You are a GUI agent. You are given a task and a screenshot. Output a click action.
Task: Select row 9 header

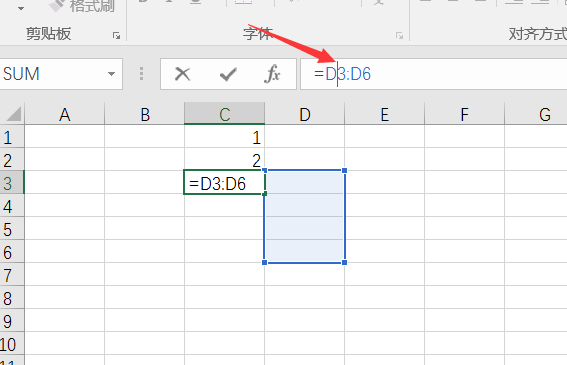(x=12, y=321)
